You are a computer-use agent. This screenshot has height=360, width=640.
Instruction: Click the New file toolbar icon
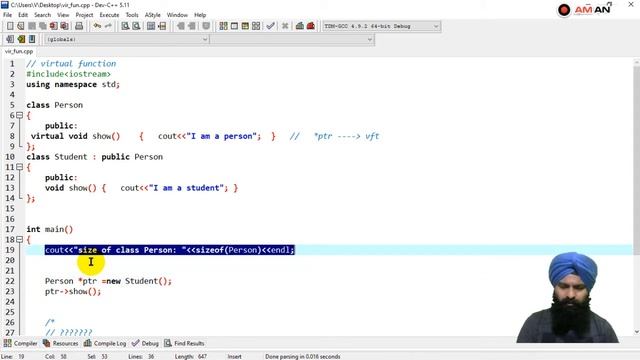pyautogui.click(x=10, y=26)
